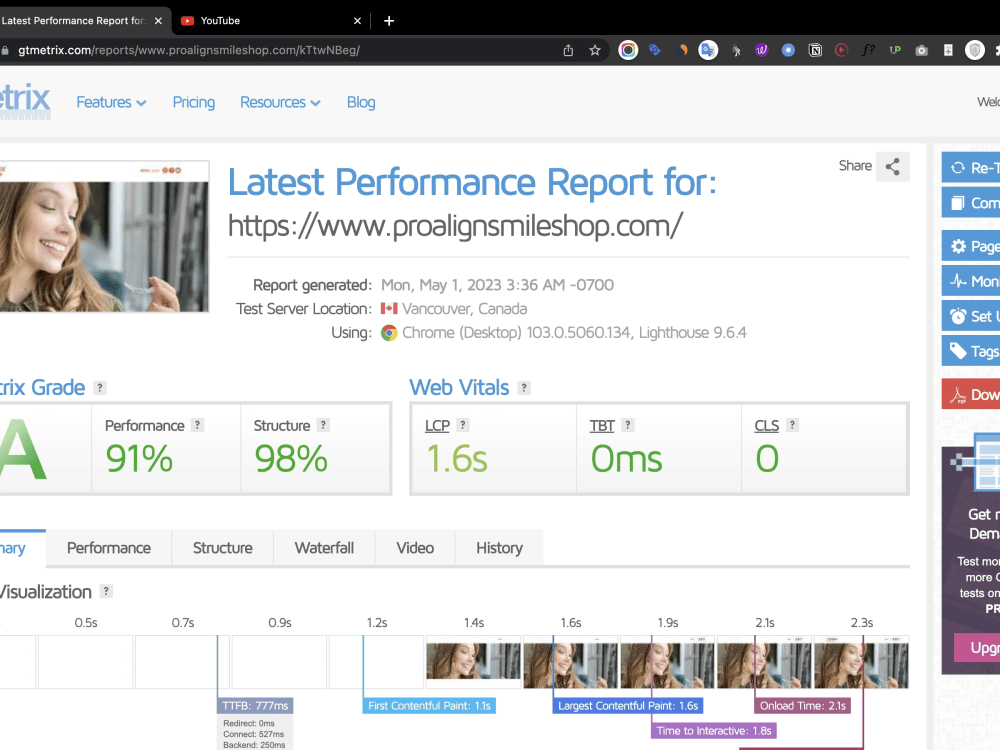Viewport: 1000px width, 750px height.
Task: Close the YouTube browser tab
Action: (x=357, y=21)
